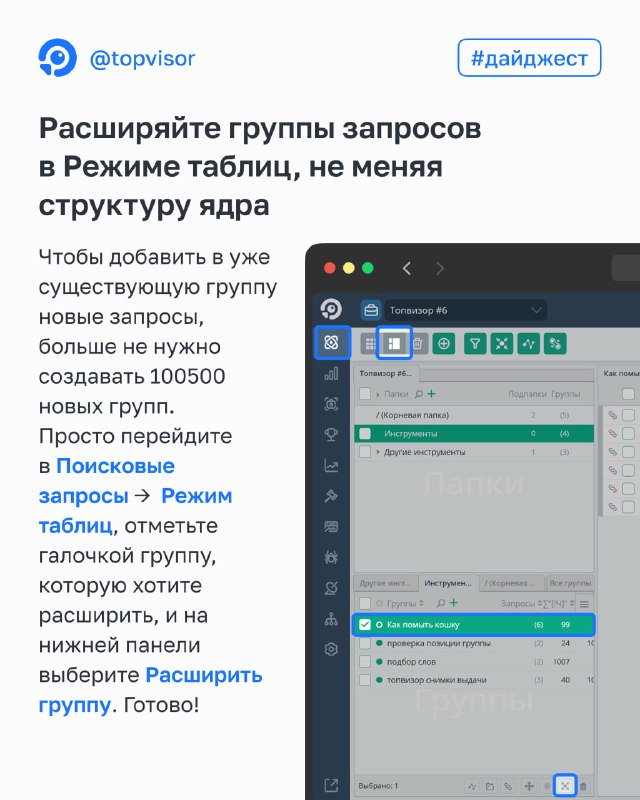Open the @topvisor handle link
The width and height of the screenshot is (640, 800).
142,59
